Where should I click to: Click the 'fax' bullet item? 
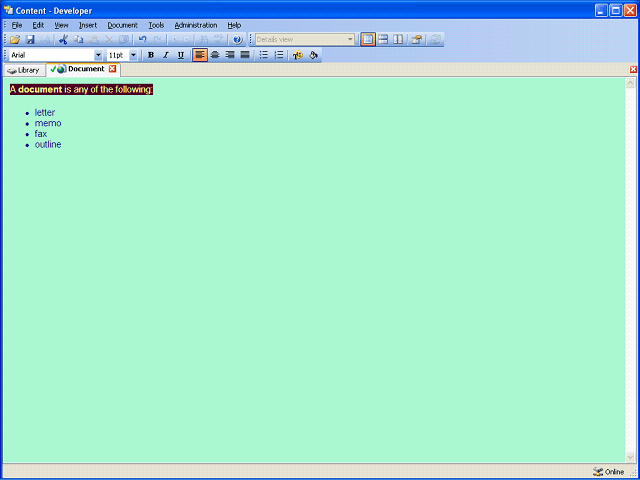click(41, 134)
